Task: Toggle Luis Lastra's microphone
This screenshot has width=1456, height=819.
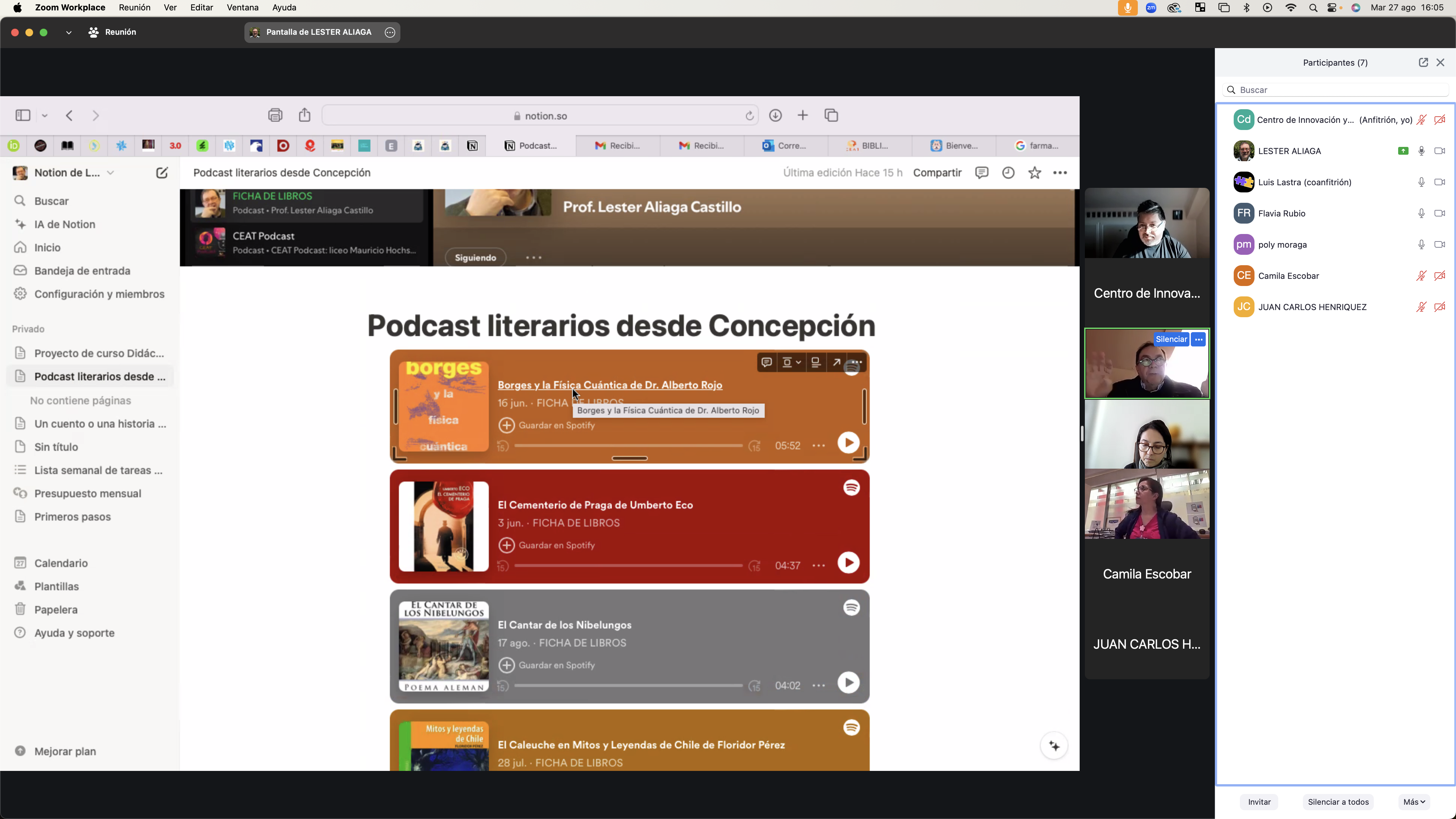Action: point(1422,182)
